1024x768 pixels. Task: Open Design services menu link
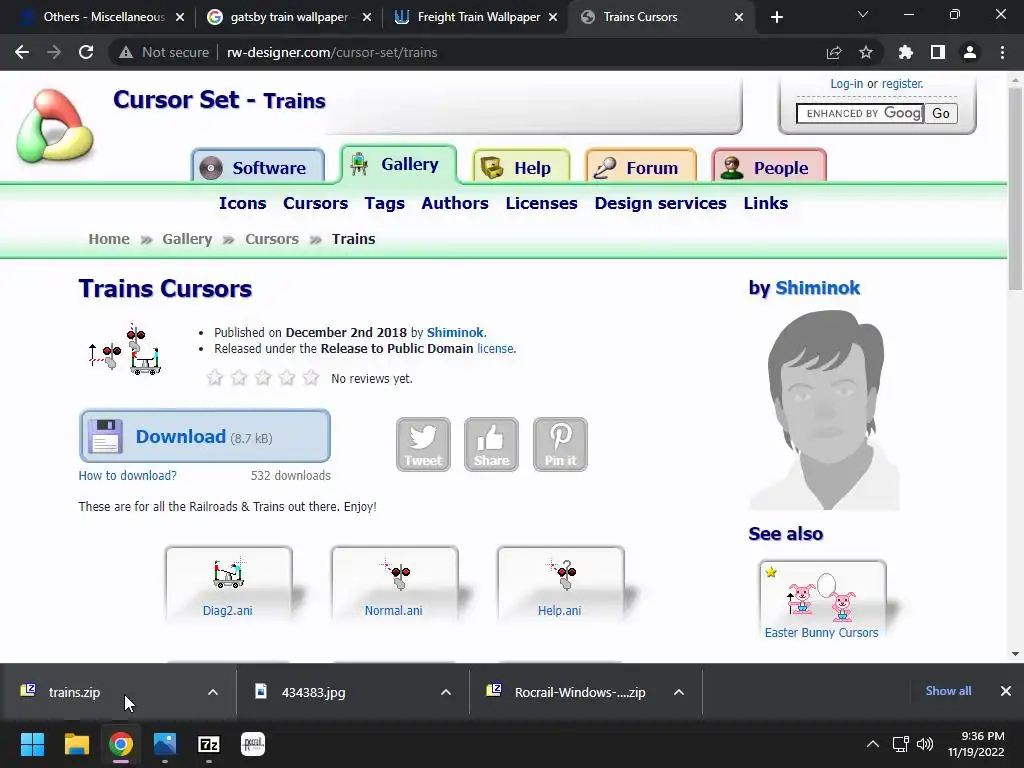660,203
